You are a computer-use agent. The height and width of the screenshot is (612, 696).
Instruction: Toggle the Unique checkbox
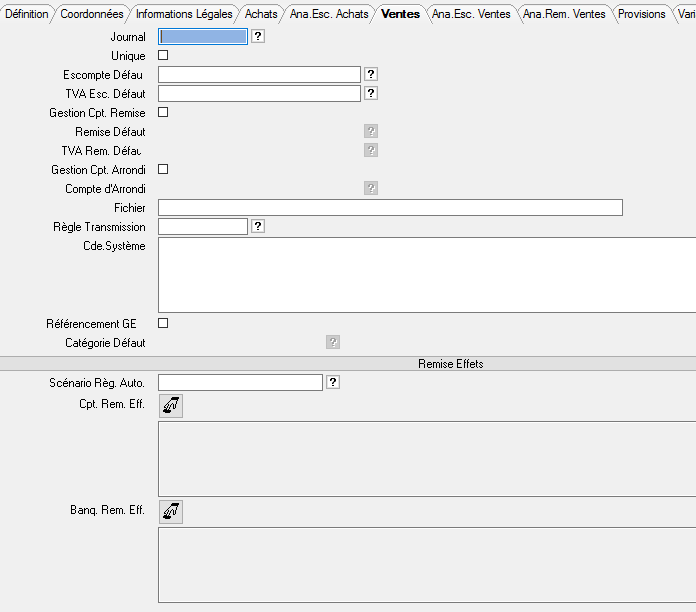point(164,56)
